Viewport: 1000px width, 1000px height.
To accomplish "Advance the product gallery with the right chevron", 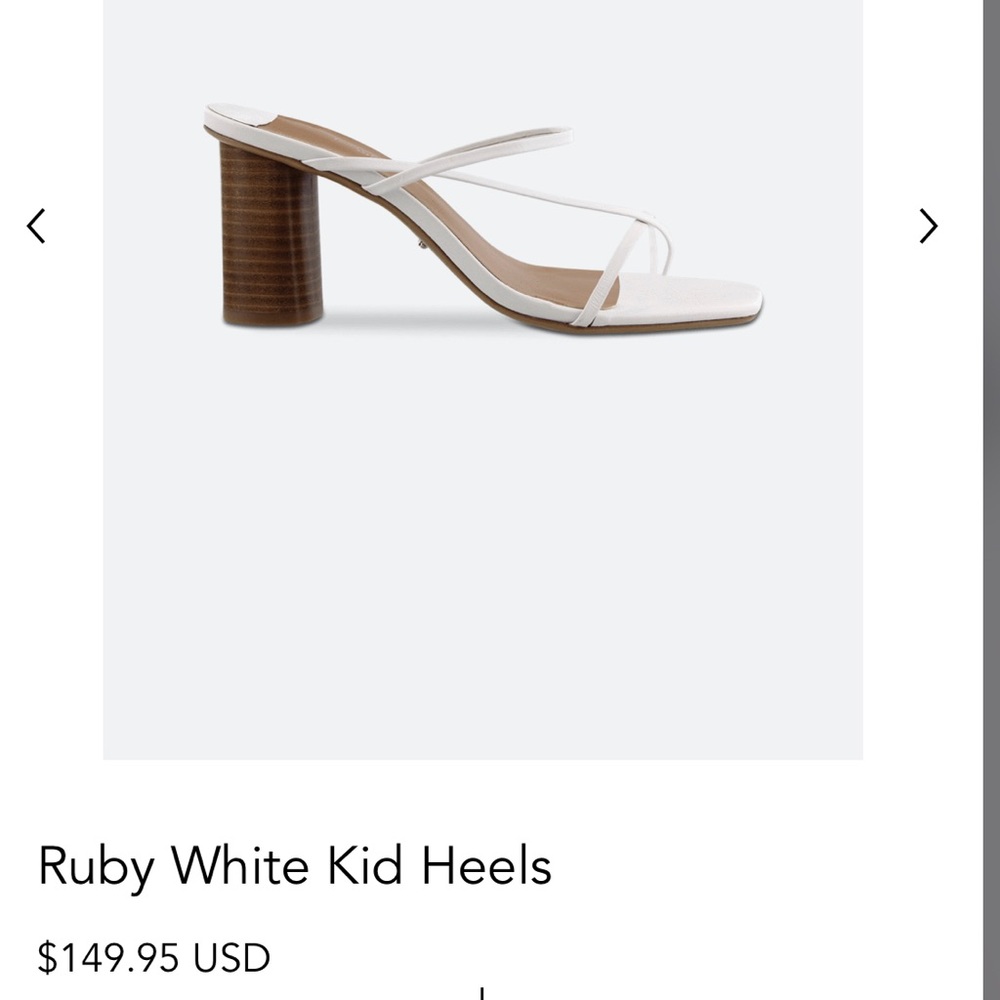I will [x=928, y=227].
